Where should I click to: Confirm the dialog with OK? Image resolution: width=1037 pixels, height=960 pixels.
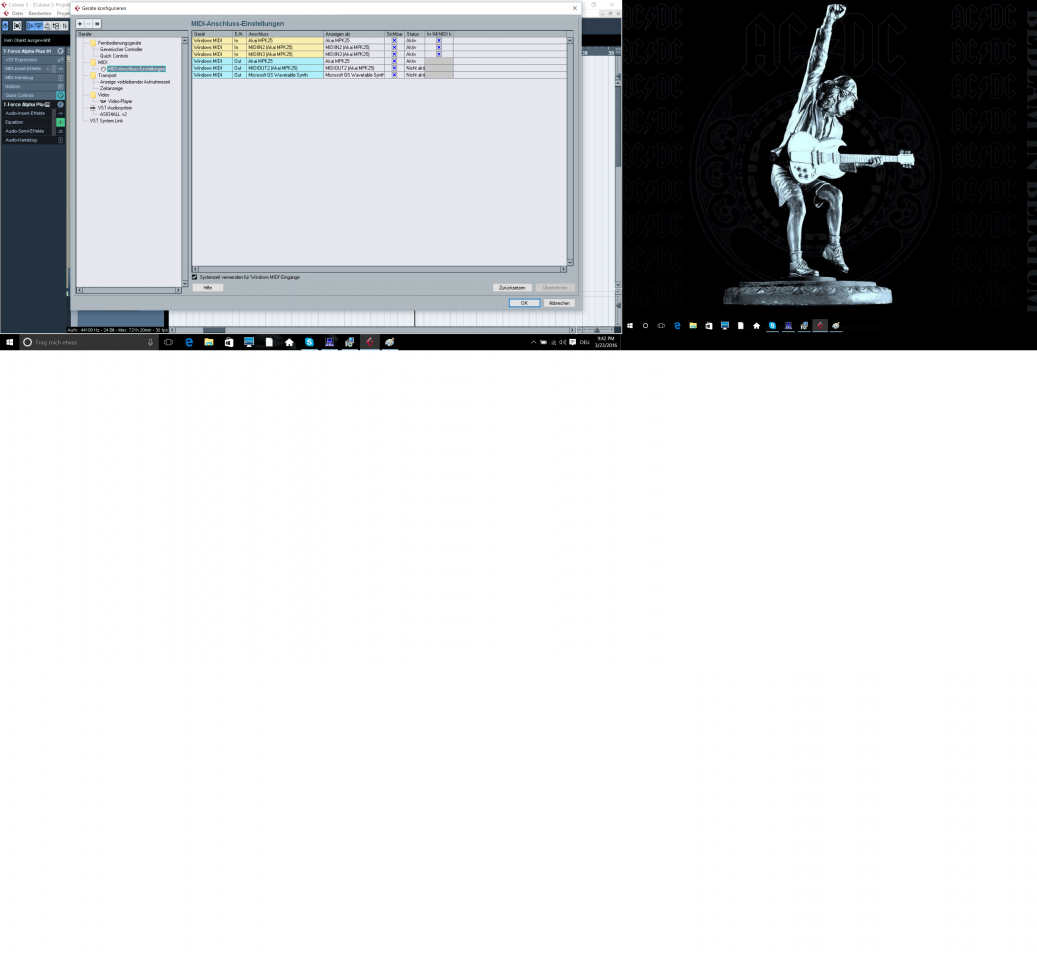click(x=524, y=303)
